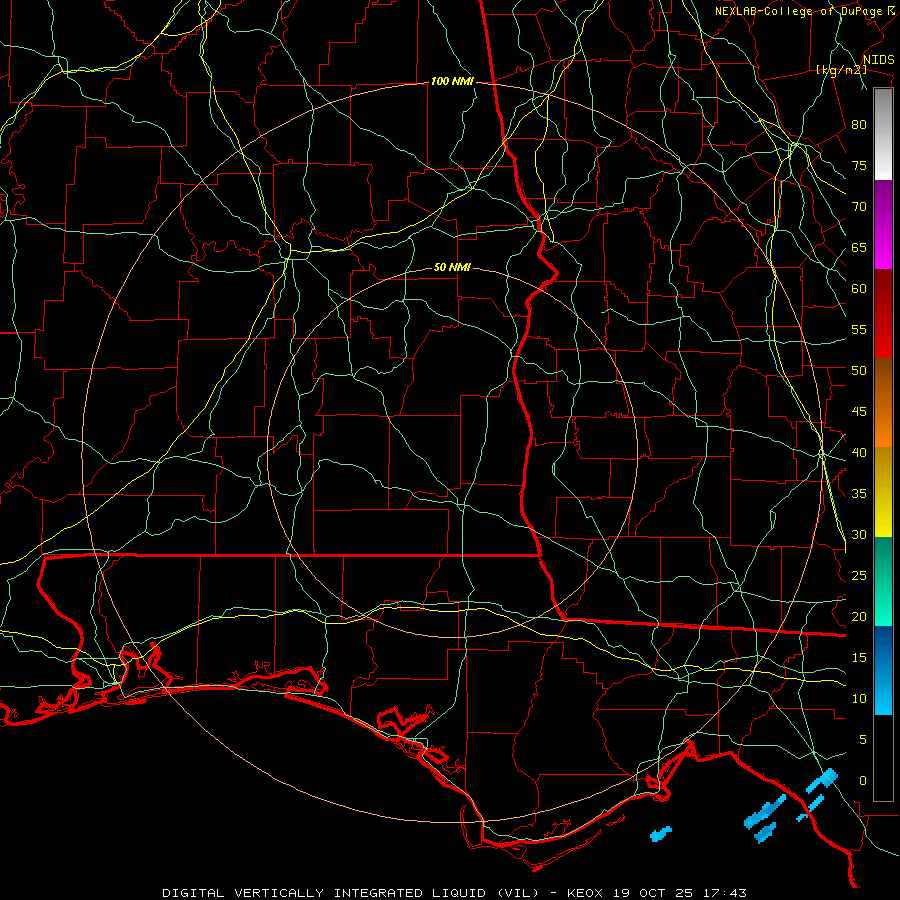
Task: Click the 20 value on the scale
Action: tap(859, 617)
